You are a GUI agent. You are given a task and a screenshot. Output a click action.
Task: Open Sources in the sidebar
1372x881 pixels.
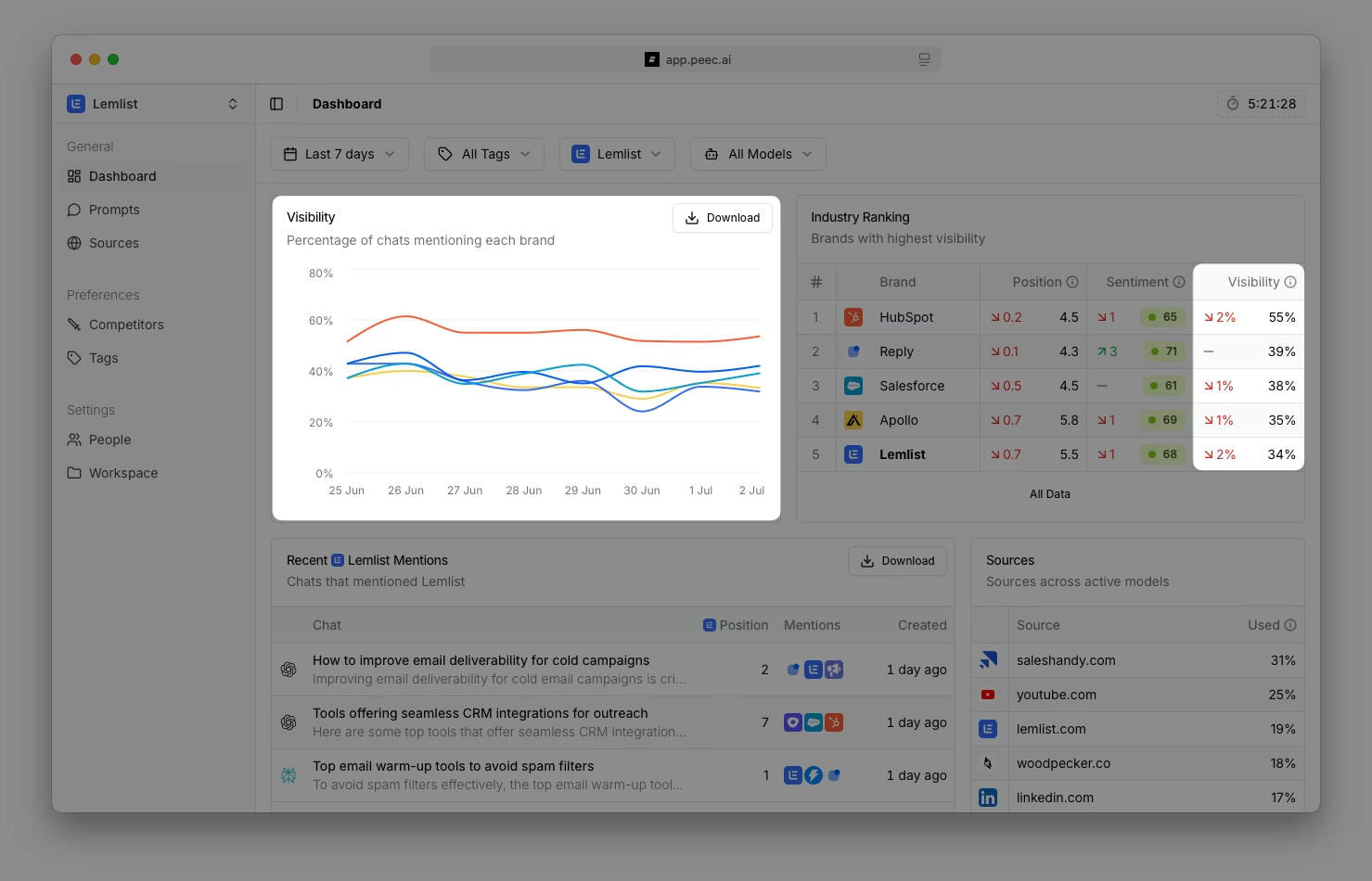pos(153,243)
